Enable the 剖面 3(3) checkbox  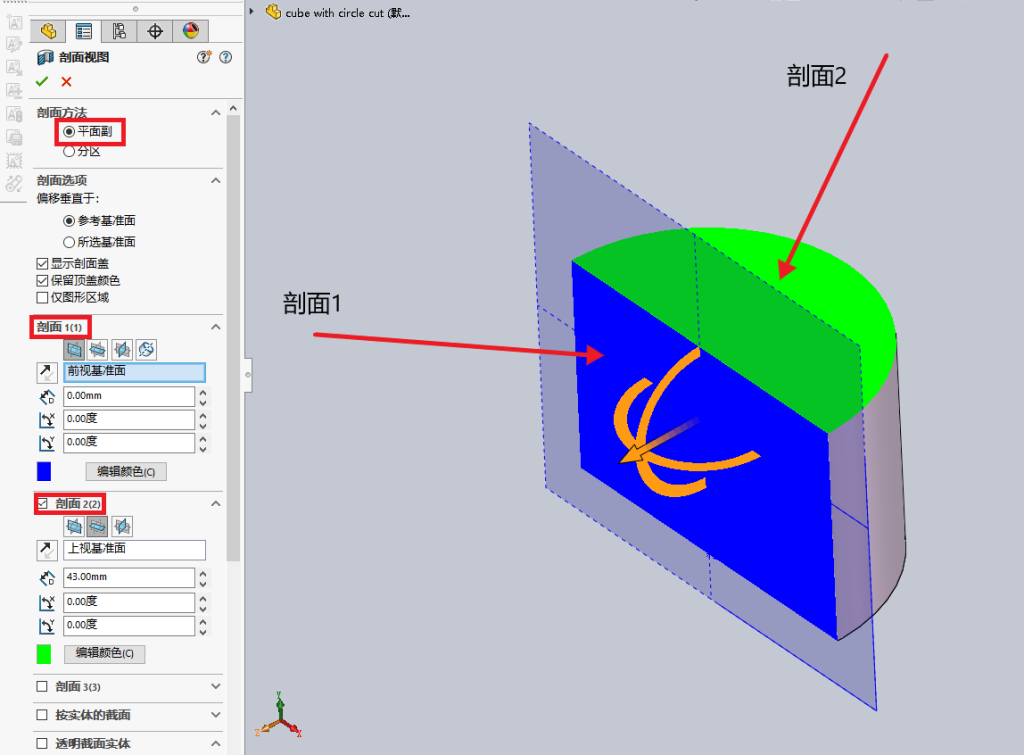[x=42, y=686]
